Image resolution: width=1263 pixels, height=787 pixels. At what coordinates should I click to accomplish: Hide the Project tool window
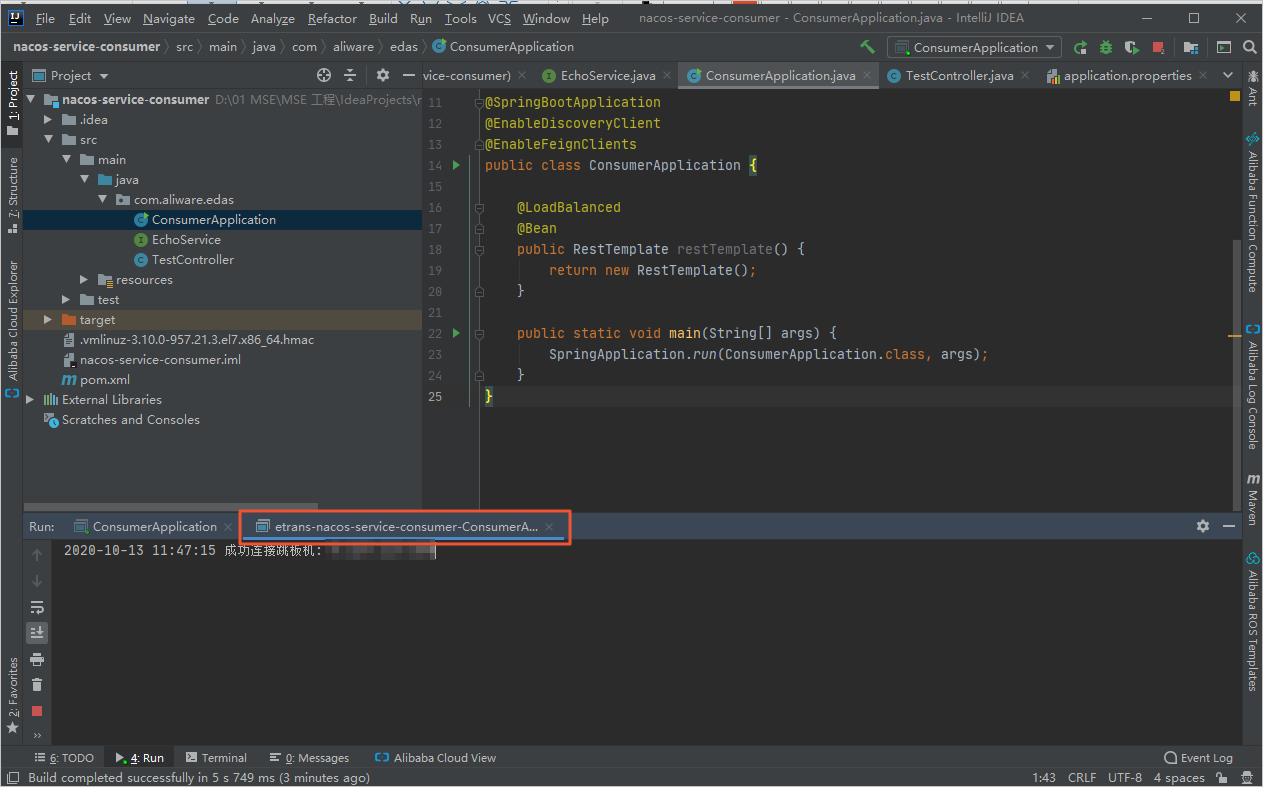(408, 75)
